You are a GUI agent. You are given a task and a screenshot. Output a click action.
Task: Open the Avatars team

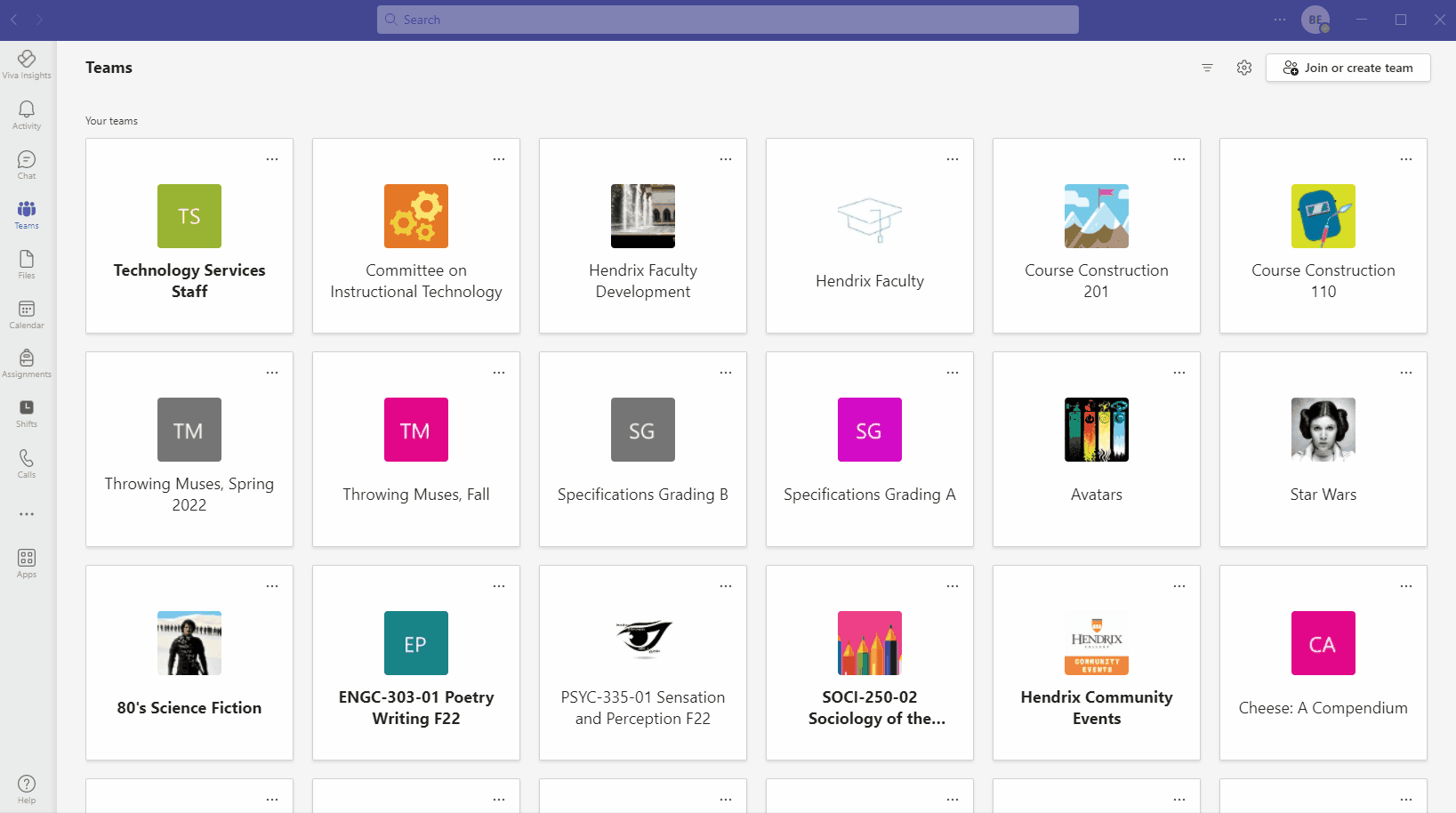click(1097, 449)
